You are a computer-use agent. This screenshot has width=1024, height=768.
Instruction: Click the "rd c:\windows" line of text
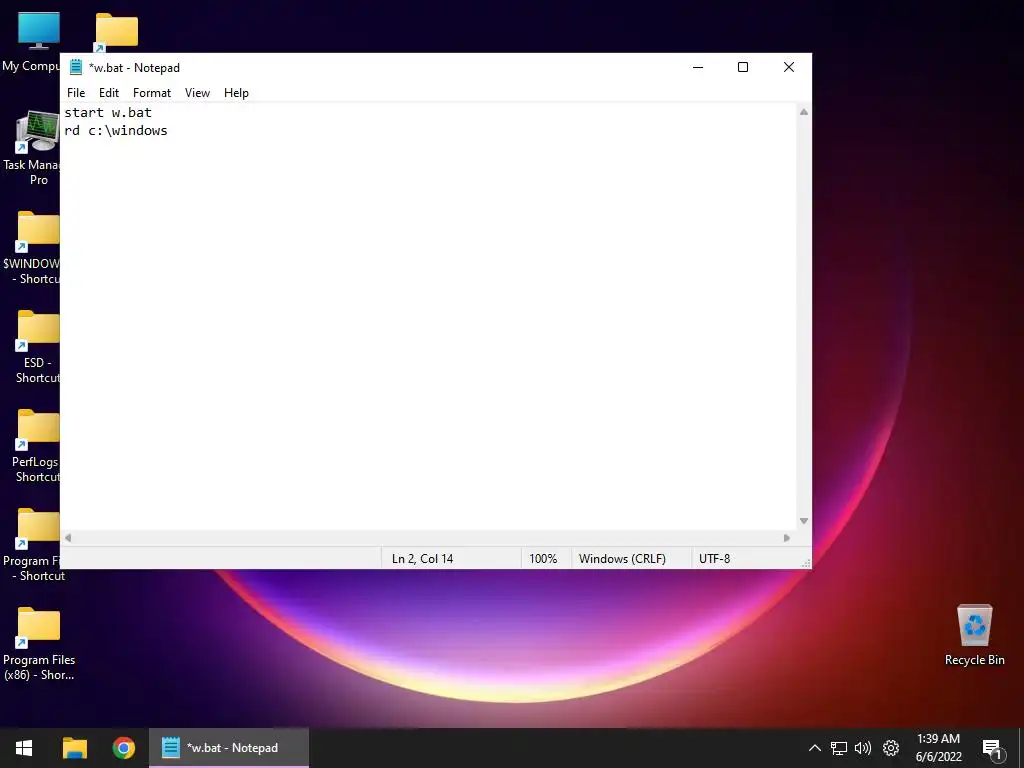116,131
